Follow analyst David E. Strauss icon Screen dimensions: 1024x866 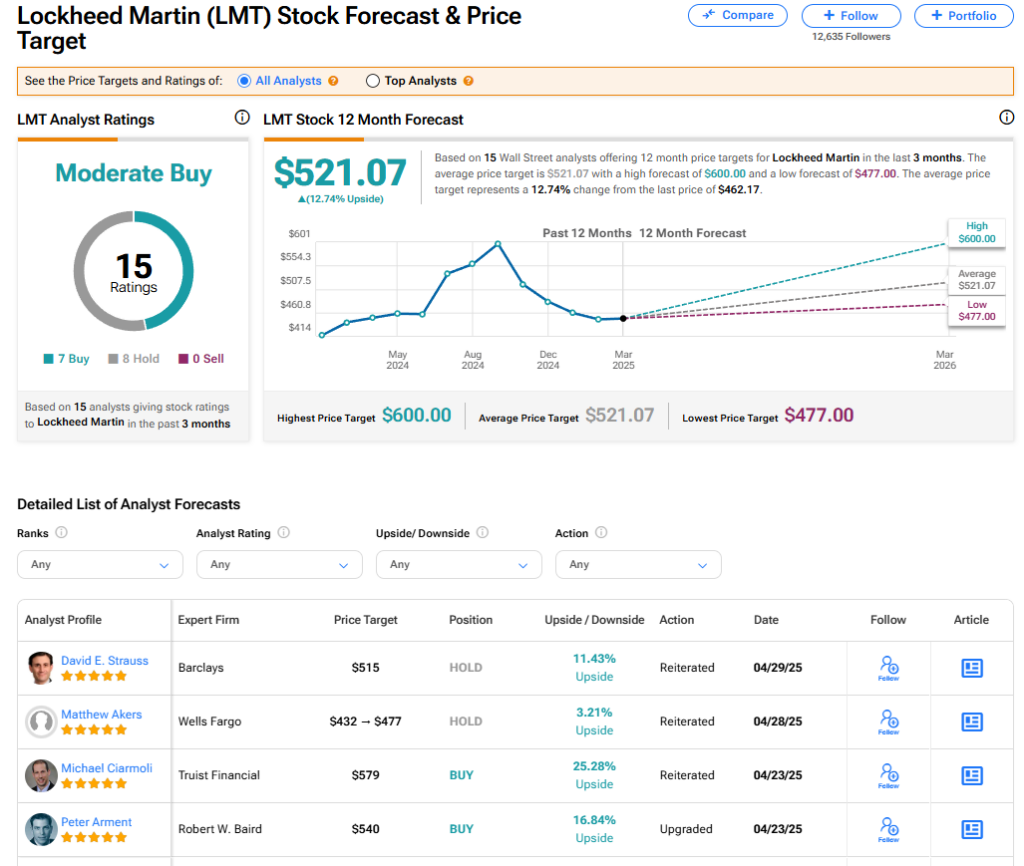pos(889,668)
